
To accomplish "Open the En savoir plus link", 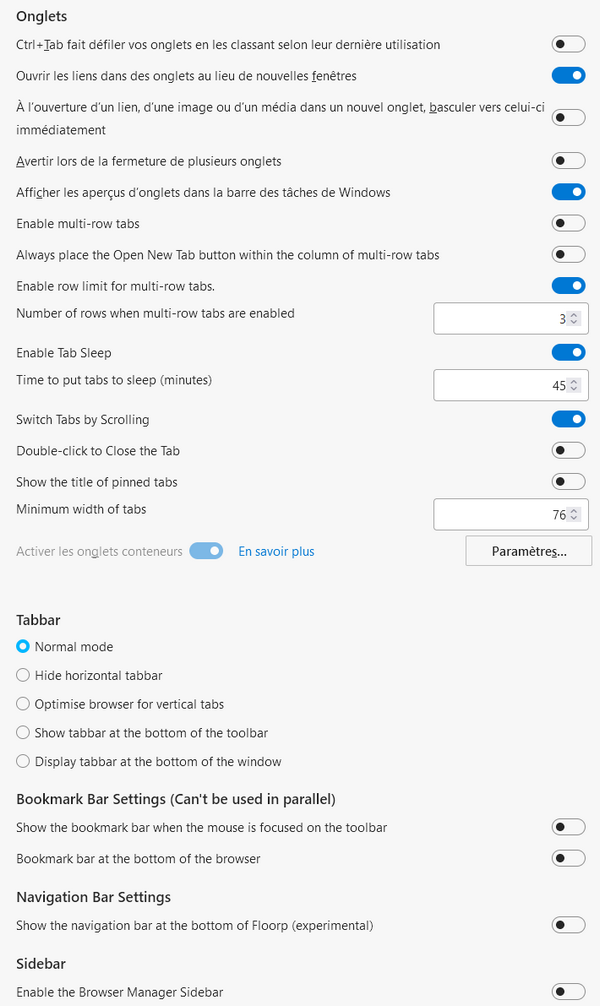I will 276,551.
